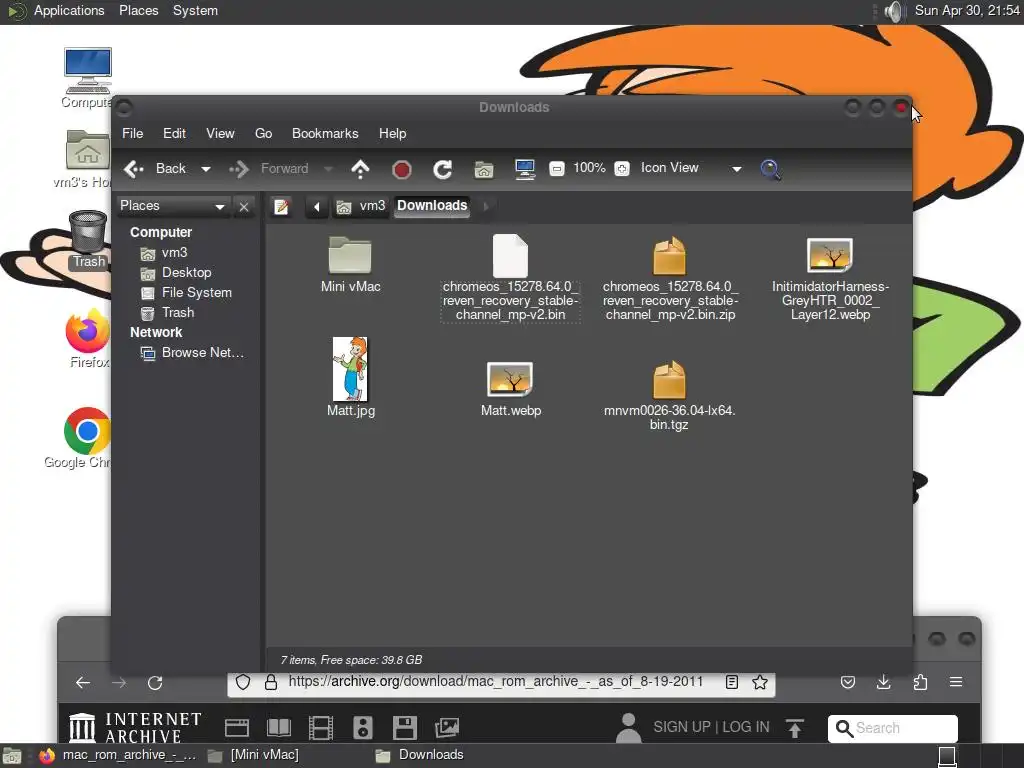Click the Forward navigation button
This screenshot has height=768, width=1024.
(269, 169)
